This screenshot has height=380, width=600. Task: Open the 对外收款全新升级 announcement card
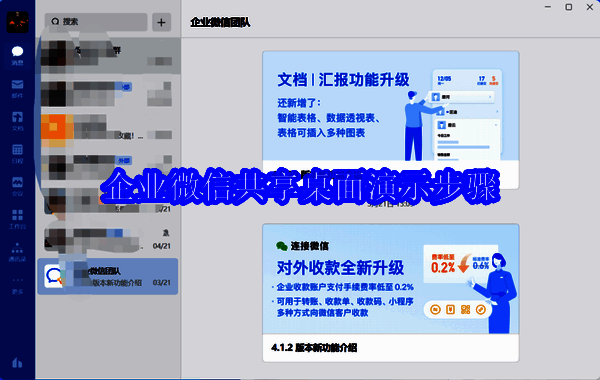[x=391, y=293]
